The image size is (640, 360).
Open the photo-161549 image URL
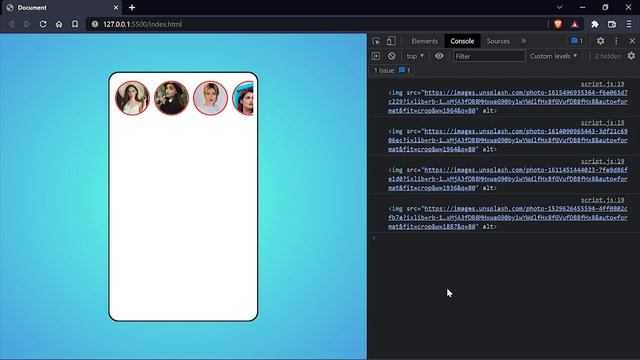coord(508,102)
